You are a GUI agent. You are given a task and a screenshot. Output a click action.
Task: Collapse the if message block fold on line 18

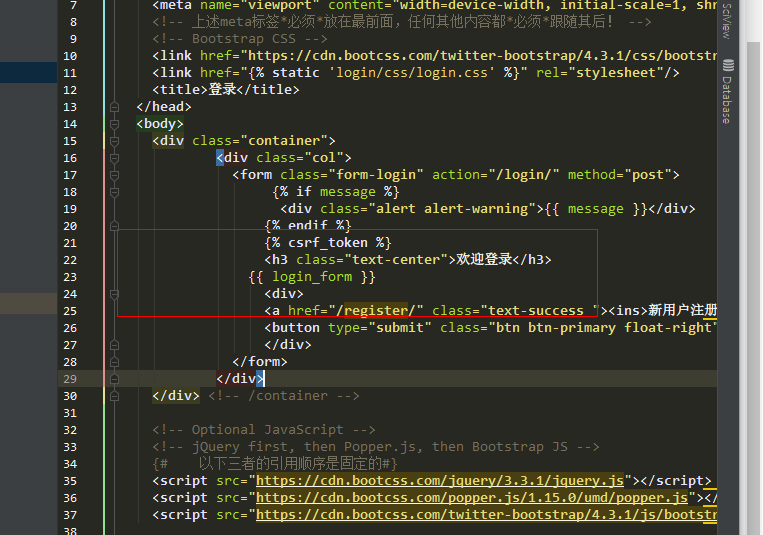(x=114, y=192)
